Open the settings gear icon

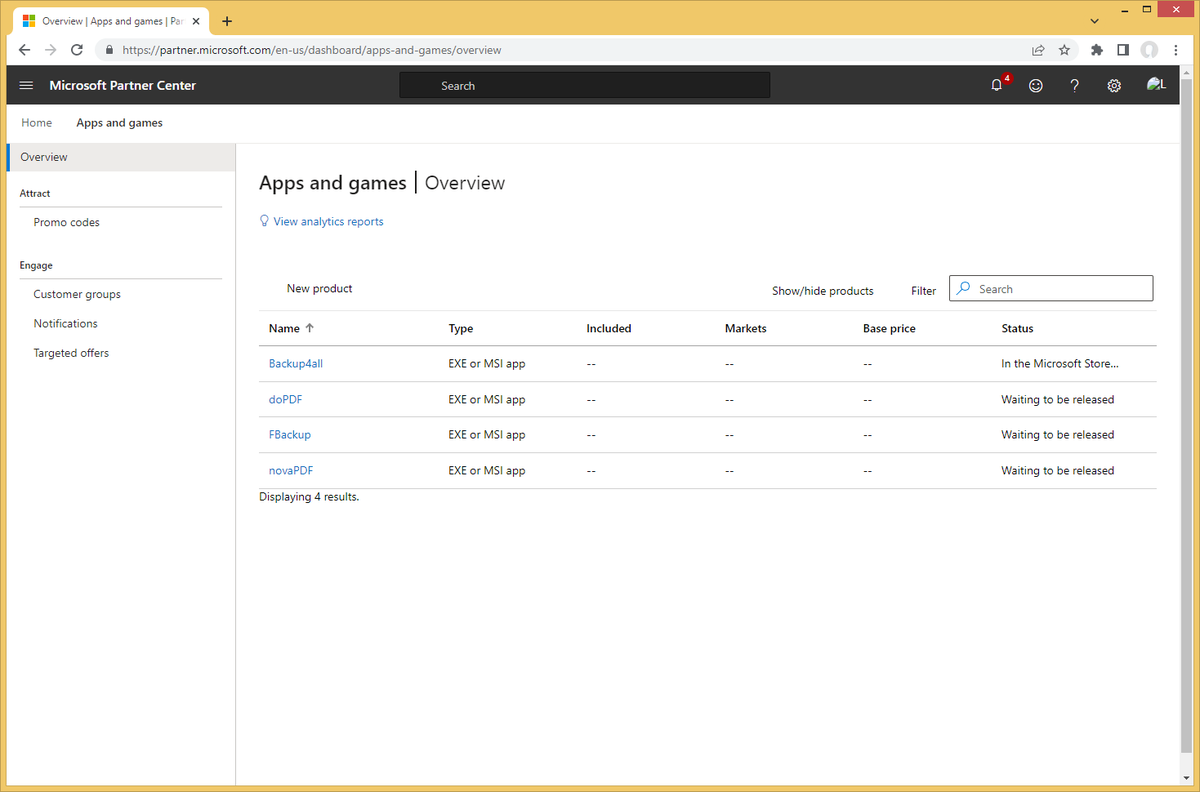tap(1114, 86)
